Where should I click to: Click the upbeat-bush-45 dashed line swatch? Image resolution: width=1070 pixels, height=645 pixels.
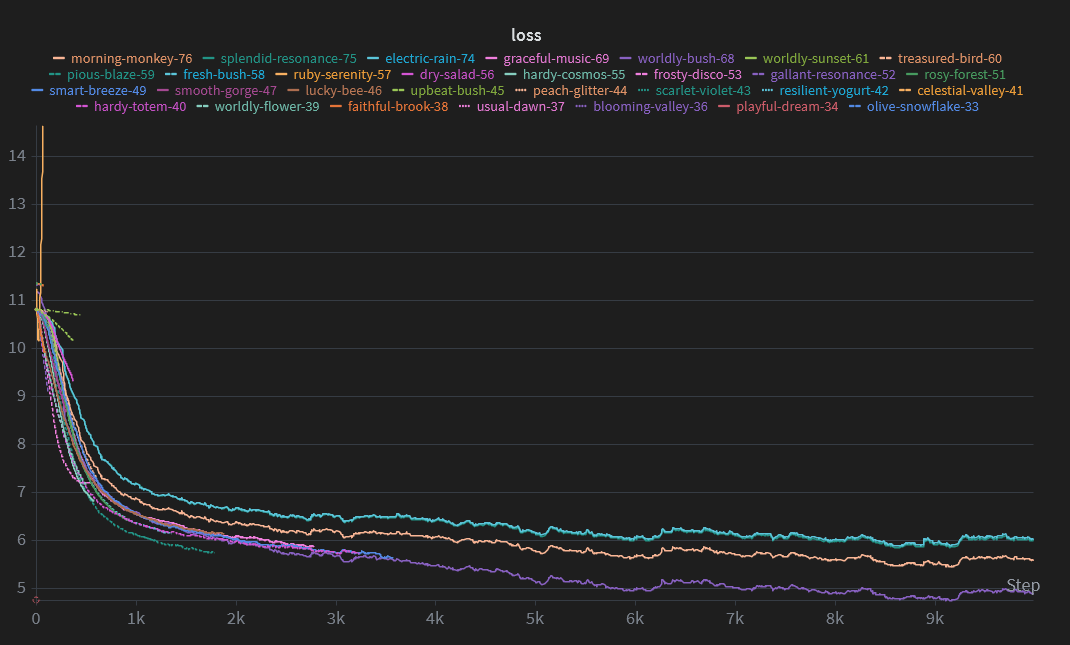click(399, 91)
